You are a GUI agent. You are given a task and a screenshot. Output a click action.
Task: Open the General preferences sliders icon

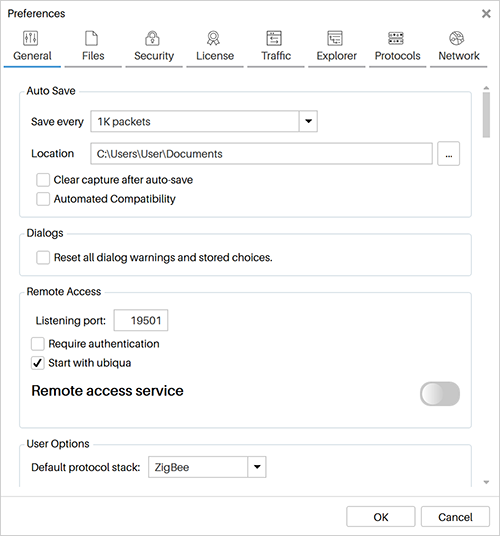31,38
